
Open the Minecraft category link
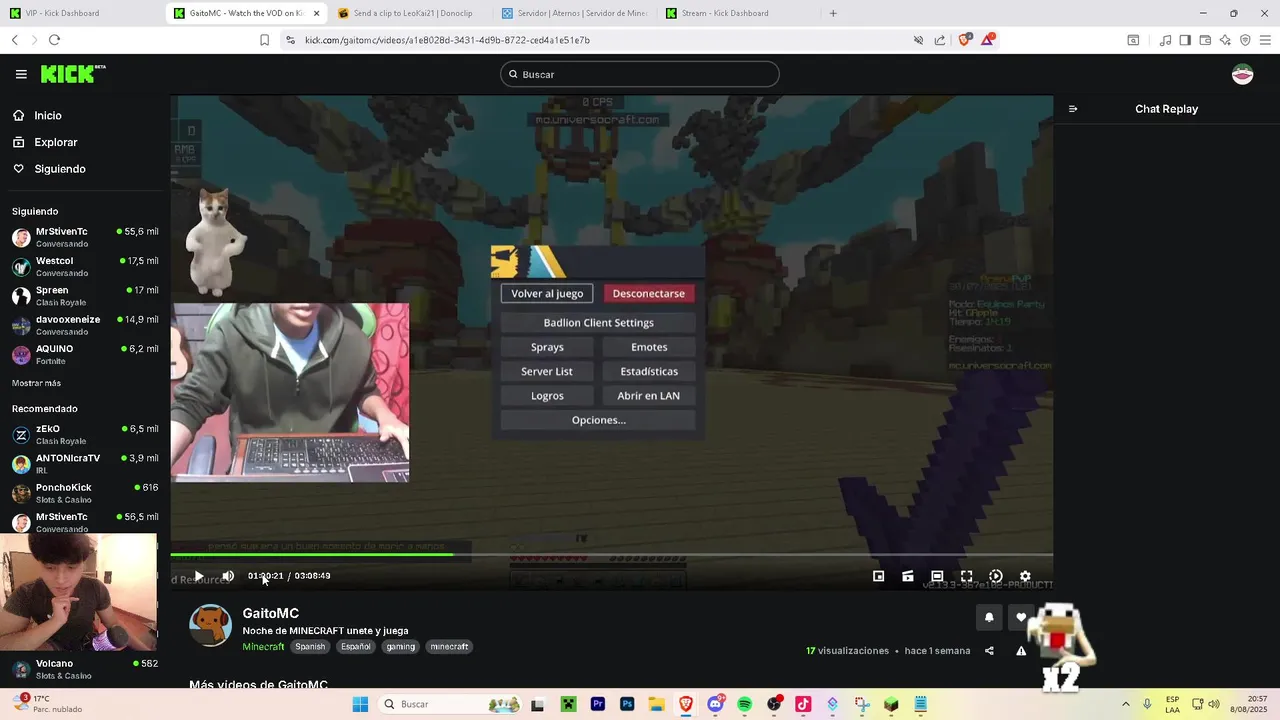263,647
